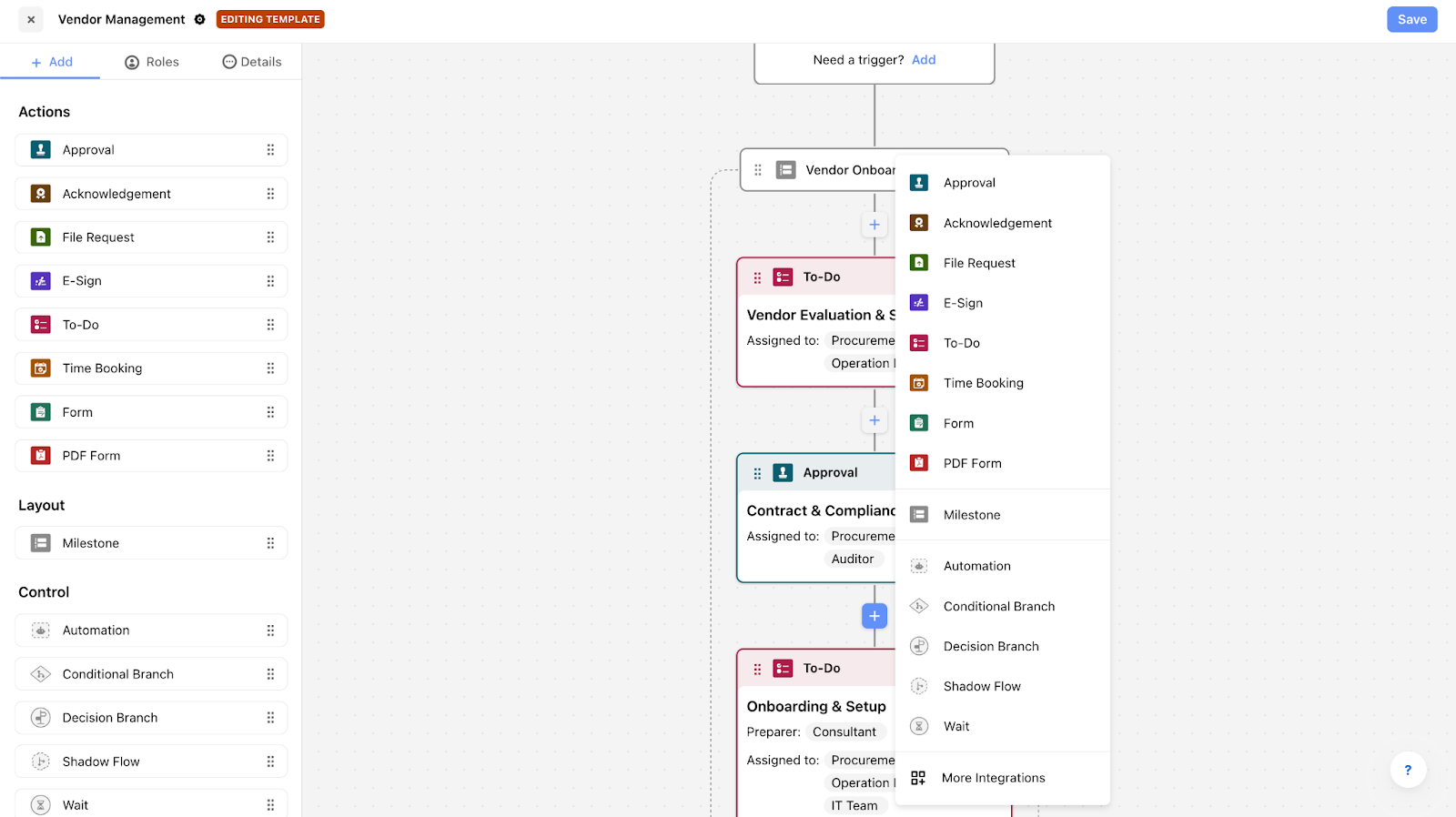Close the template editor with X
Screen dimensions: 1456x817
coord(31,19)
